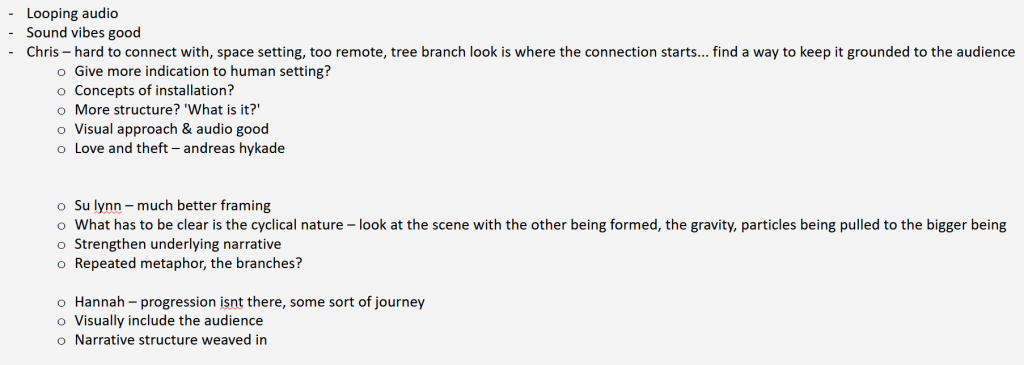Screen dimensions: 1024x365
Task: Click 'Repeated metaphor, the branches?'
Action: [188, 264]
